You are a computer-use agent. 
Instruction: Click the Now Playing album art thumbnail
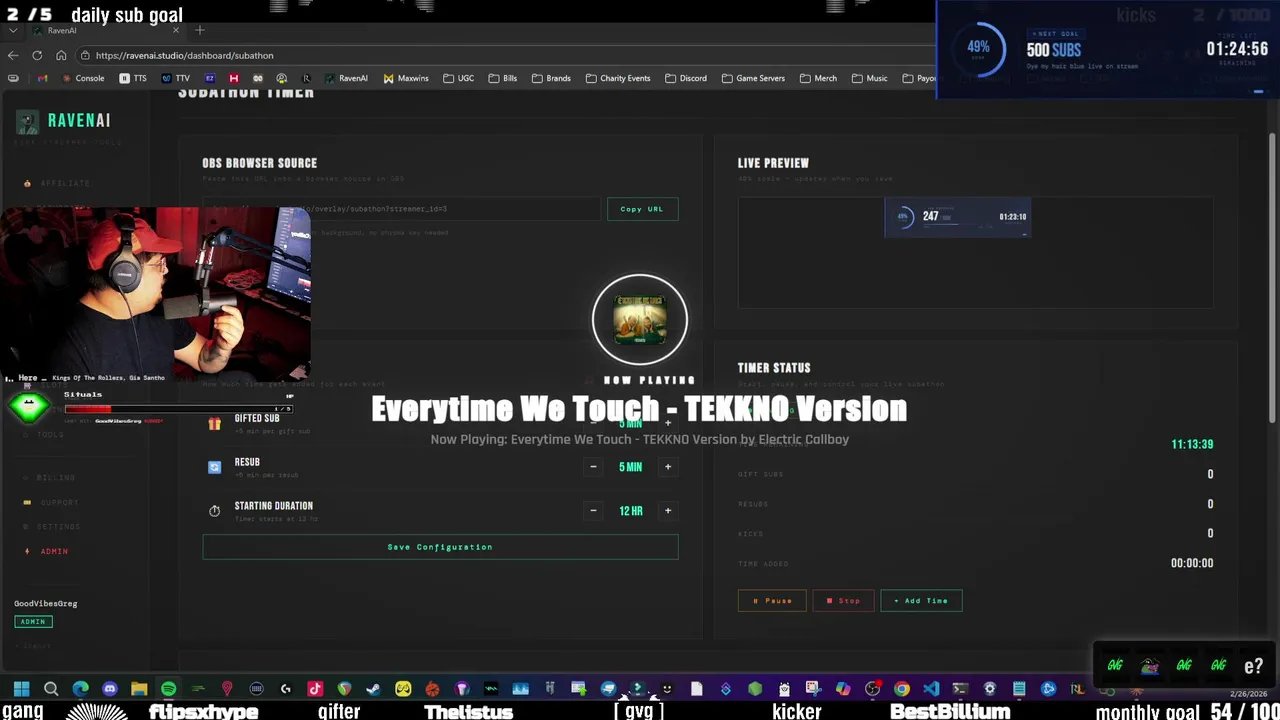point(640,320)
